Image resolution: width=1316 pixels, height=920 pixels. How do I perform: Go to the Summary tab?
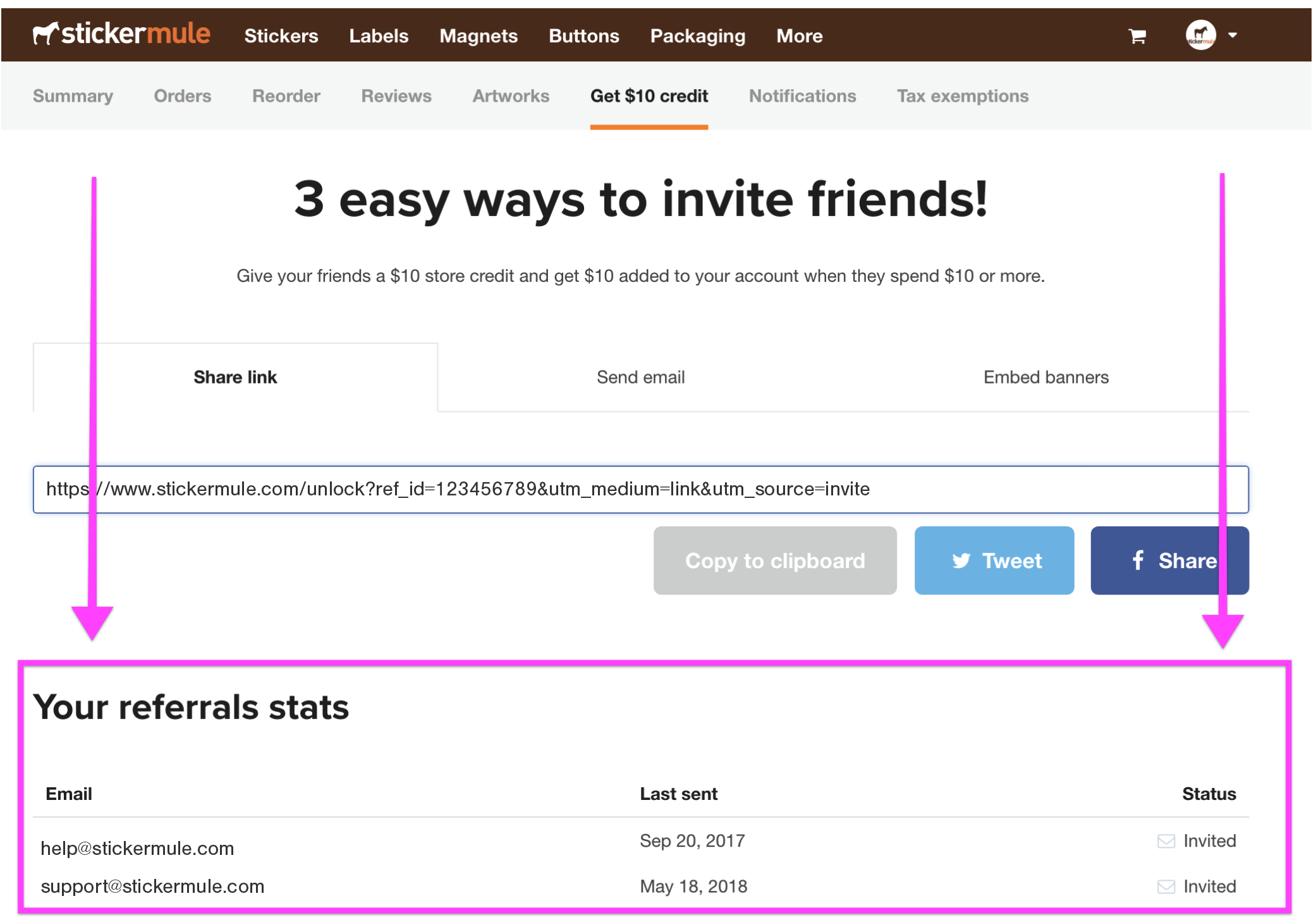(x=73, y=96)
